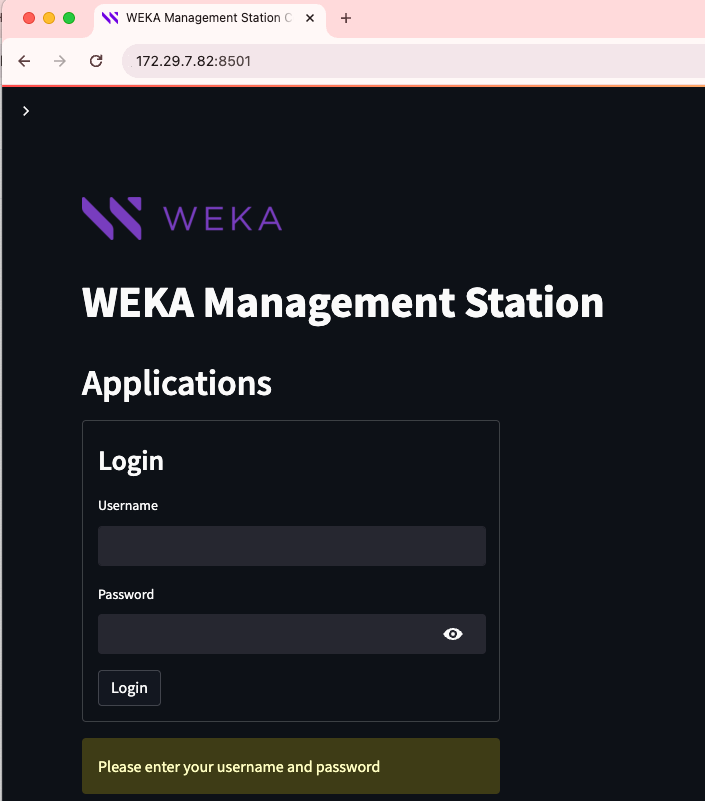Click the Applications heading
This screenshot has width=705, height=801.
[177, 383]
